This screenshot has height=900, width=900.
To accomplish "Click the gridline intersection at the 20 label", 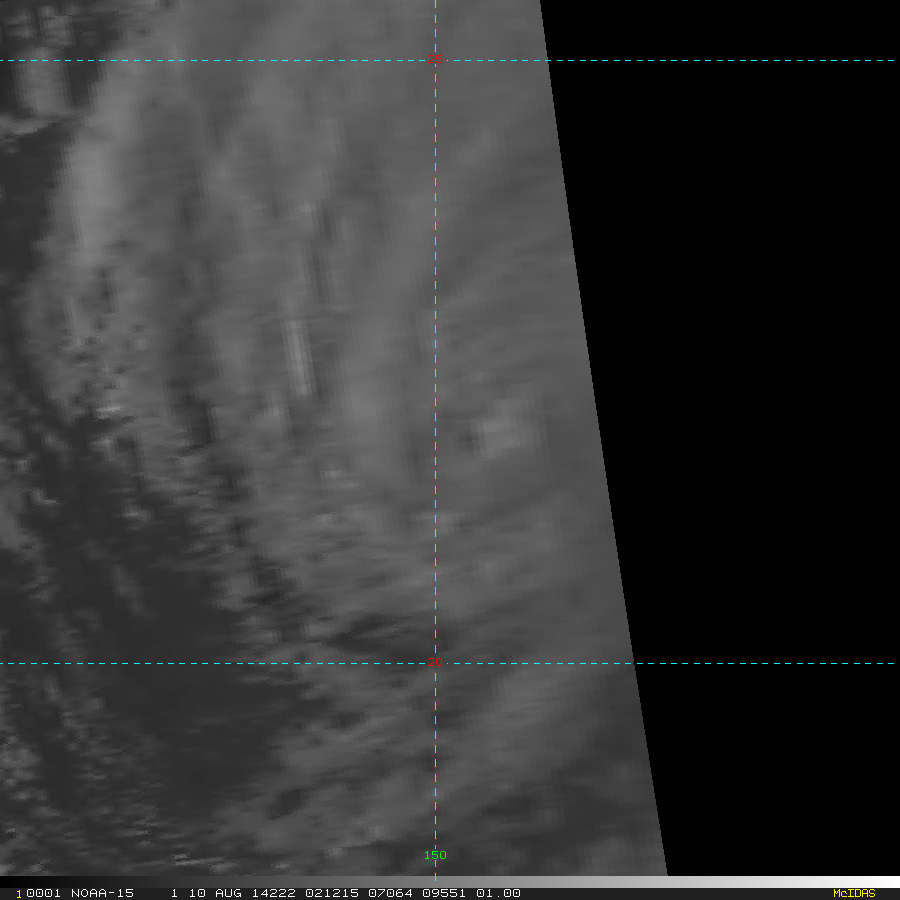I will (x=435, y=662).
